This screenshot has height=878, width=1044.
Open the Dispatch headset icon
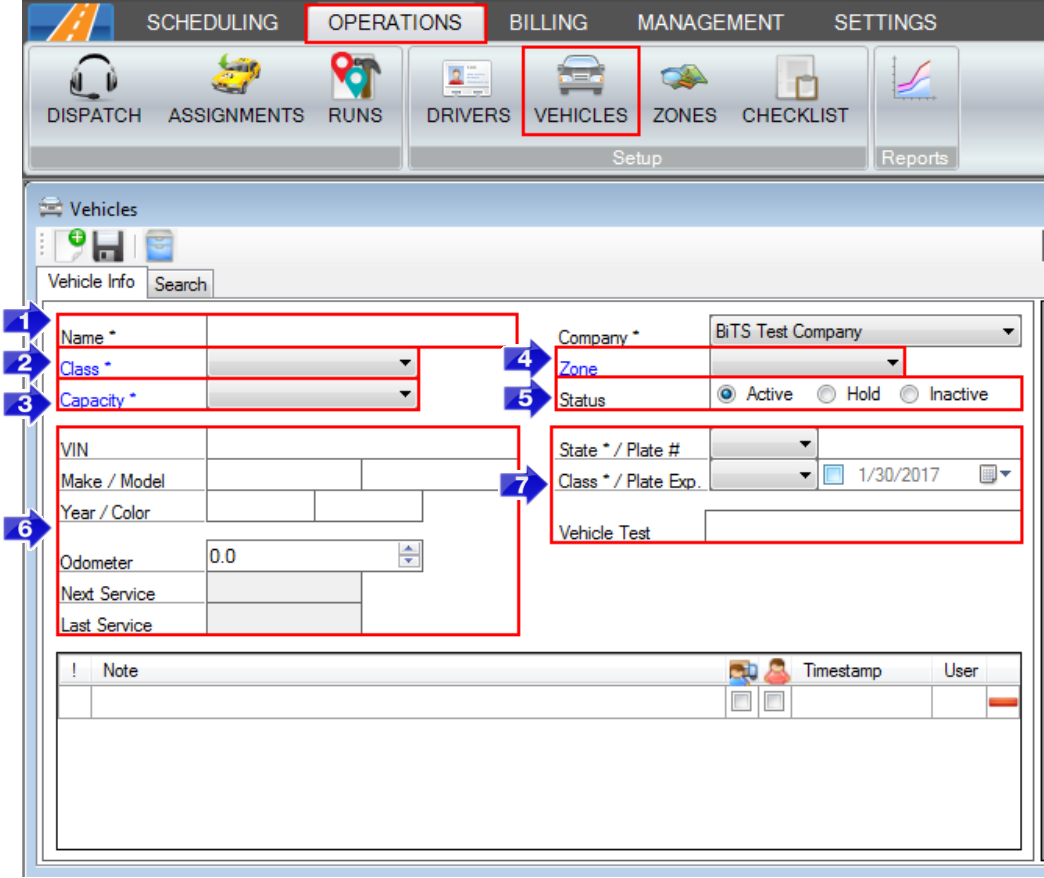click(x=94, y=78)
